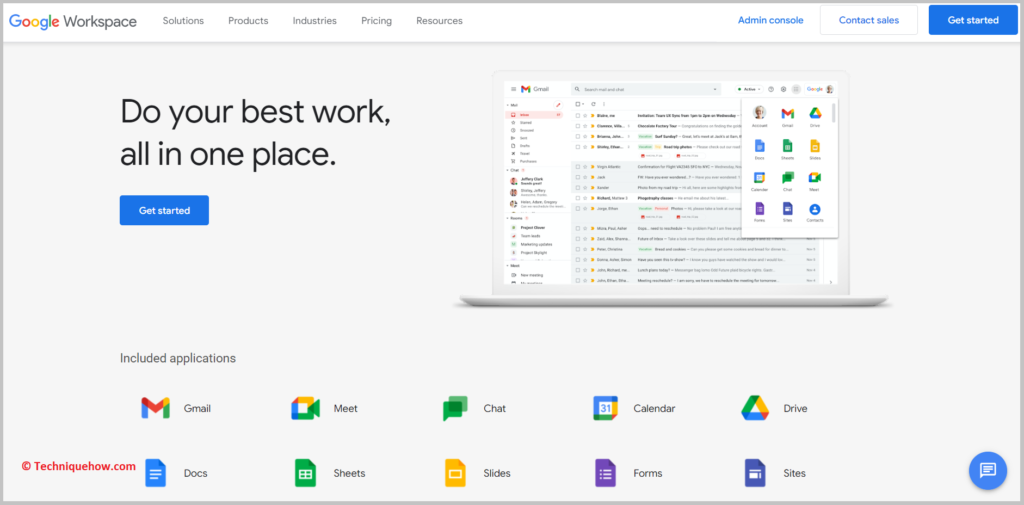Select the Sheets icon under Included applications

(305, 473)
